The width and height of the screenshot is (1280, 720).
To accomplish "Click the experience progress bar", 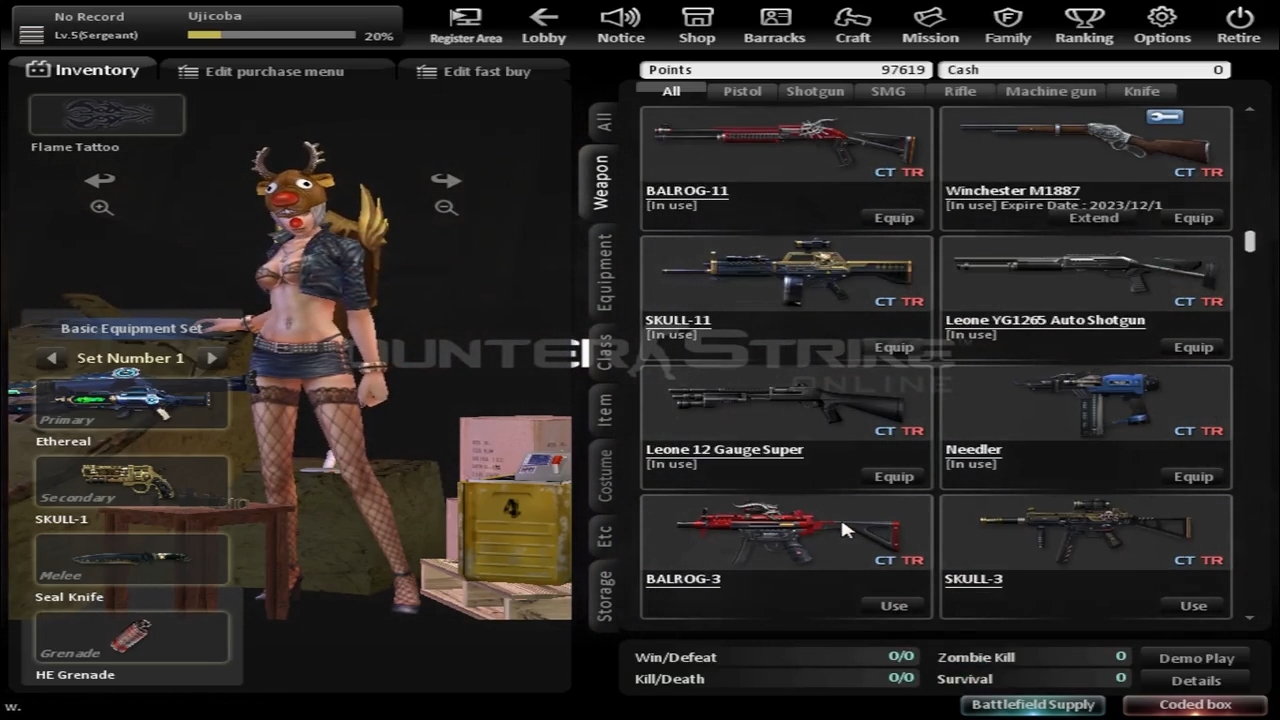I will pos(271,35).
